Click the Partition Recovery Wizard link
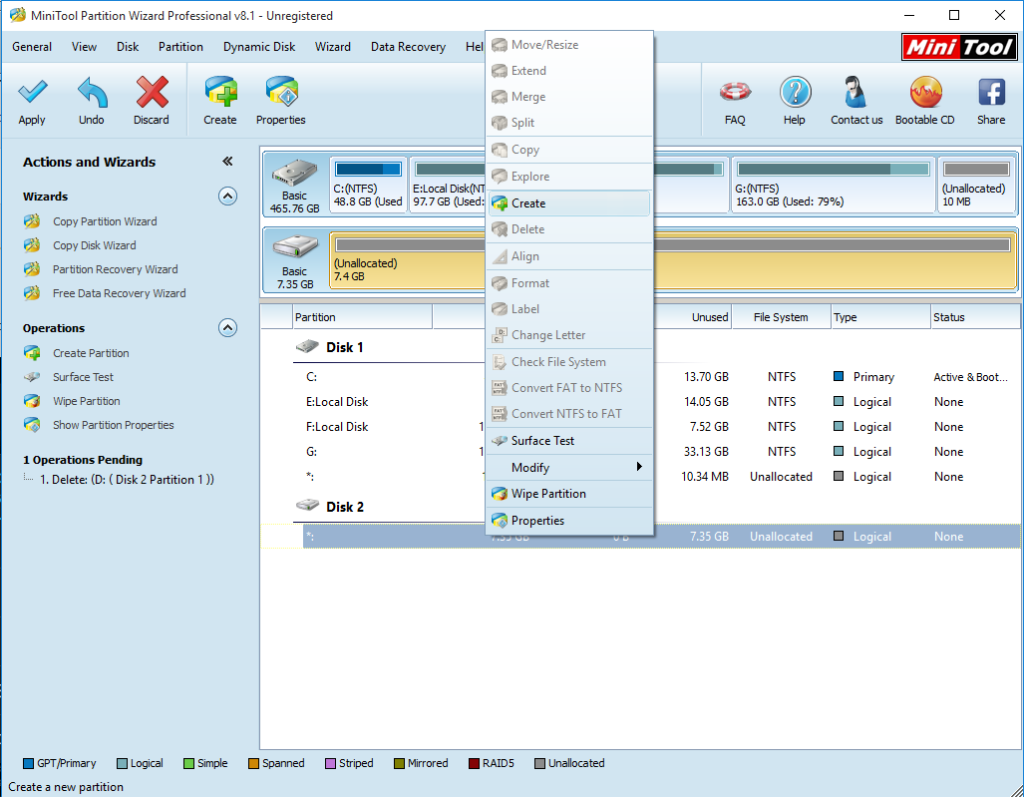 click(115, 269)
